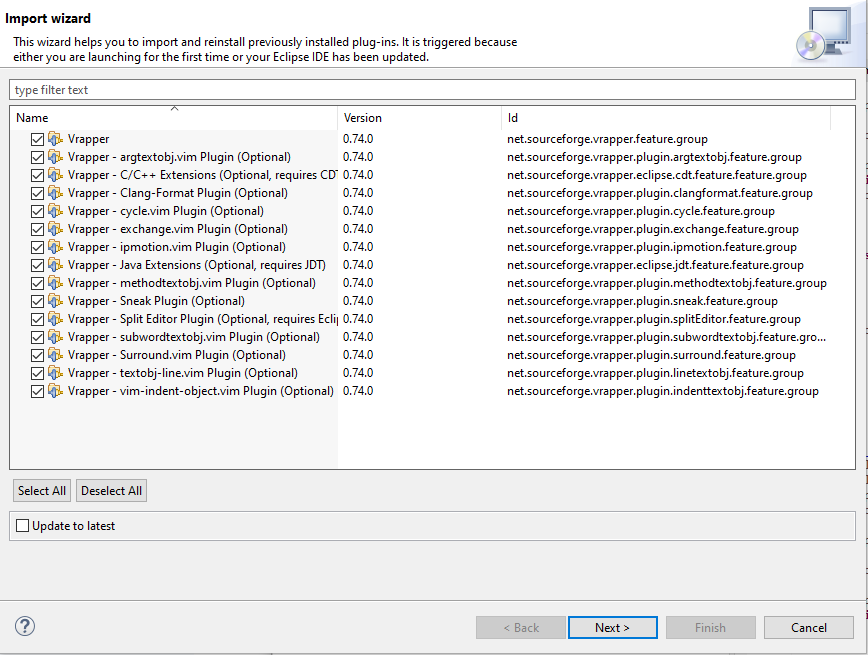Click the icon next to Sneak Plugin
868x655 pixels.
click(55, 301)
